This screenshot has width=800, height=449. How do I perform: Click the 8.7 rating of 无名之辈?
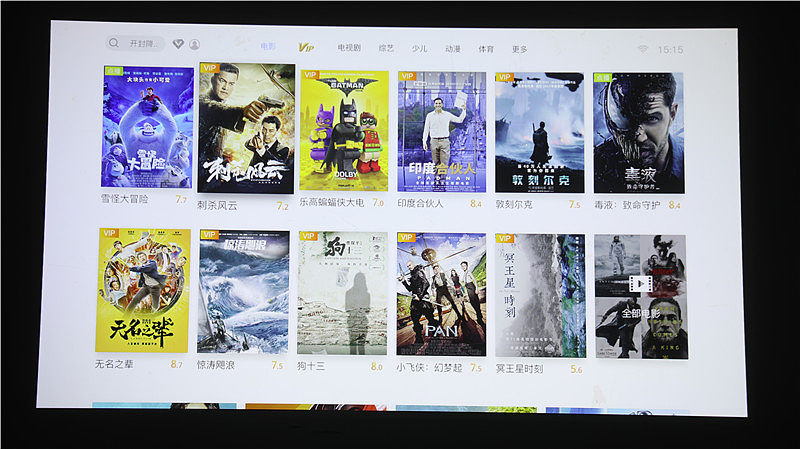pos(177,364)
